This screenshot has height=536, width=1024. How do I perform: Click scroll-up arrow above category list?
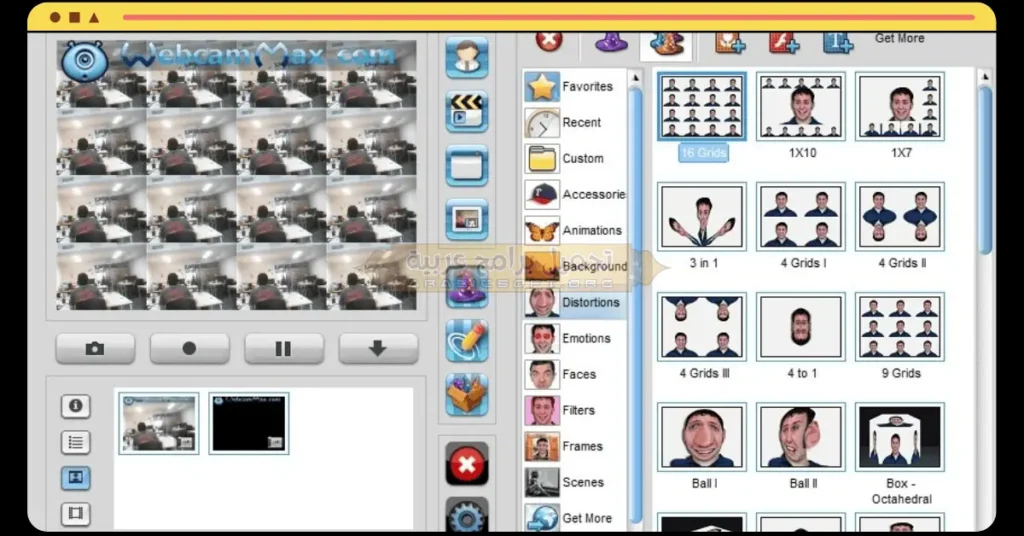[x=635, y=78]
